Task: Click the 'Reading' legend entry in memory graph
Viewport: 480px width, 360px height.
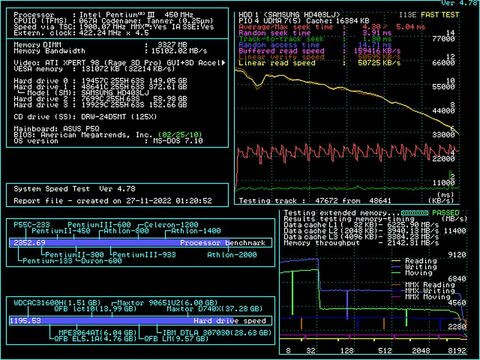Action: click(x=414, y=261)
